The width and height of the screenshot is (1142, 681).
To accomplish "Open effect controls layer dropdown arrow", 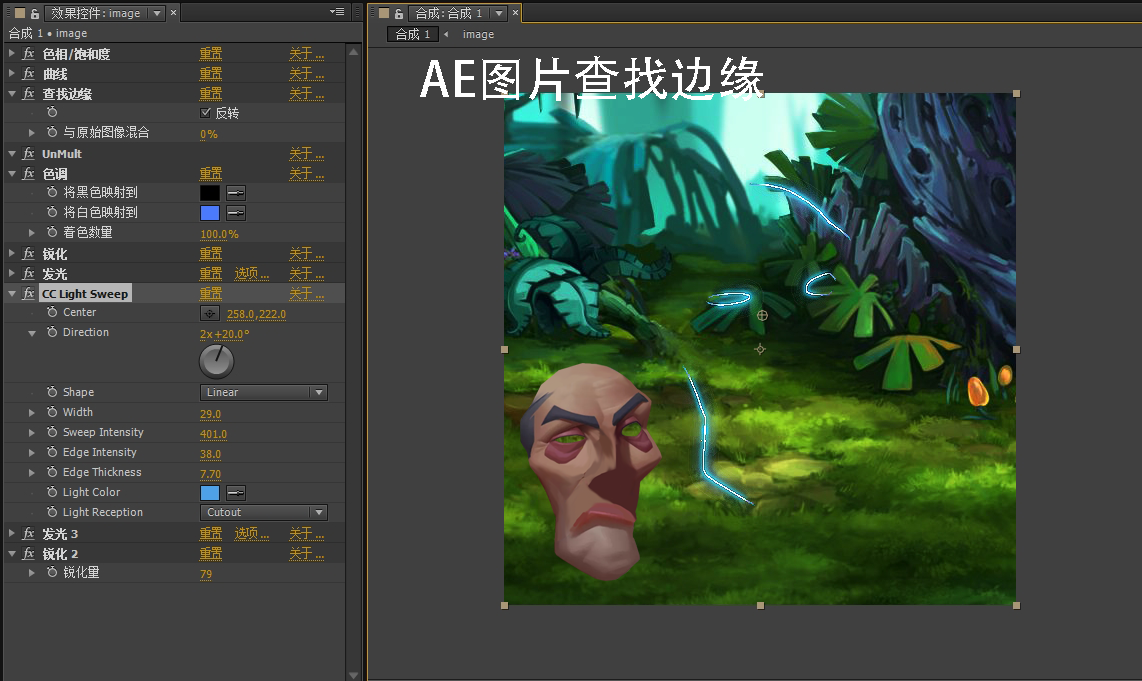I will coord(157,13).
